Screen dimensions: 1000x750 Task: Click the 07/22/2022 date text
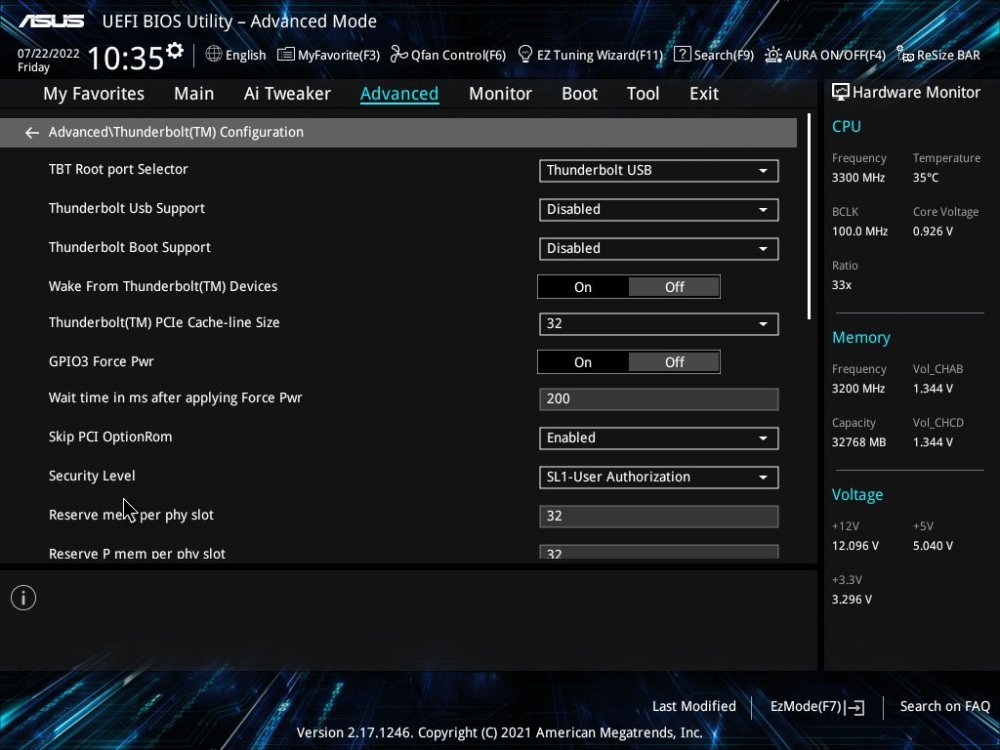(48, 54)
